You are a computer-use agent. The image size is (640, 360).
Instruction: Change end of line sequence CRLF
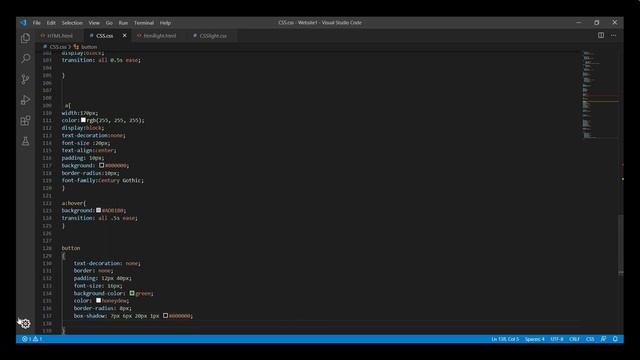tap(574, 339)
